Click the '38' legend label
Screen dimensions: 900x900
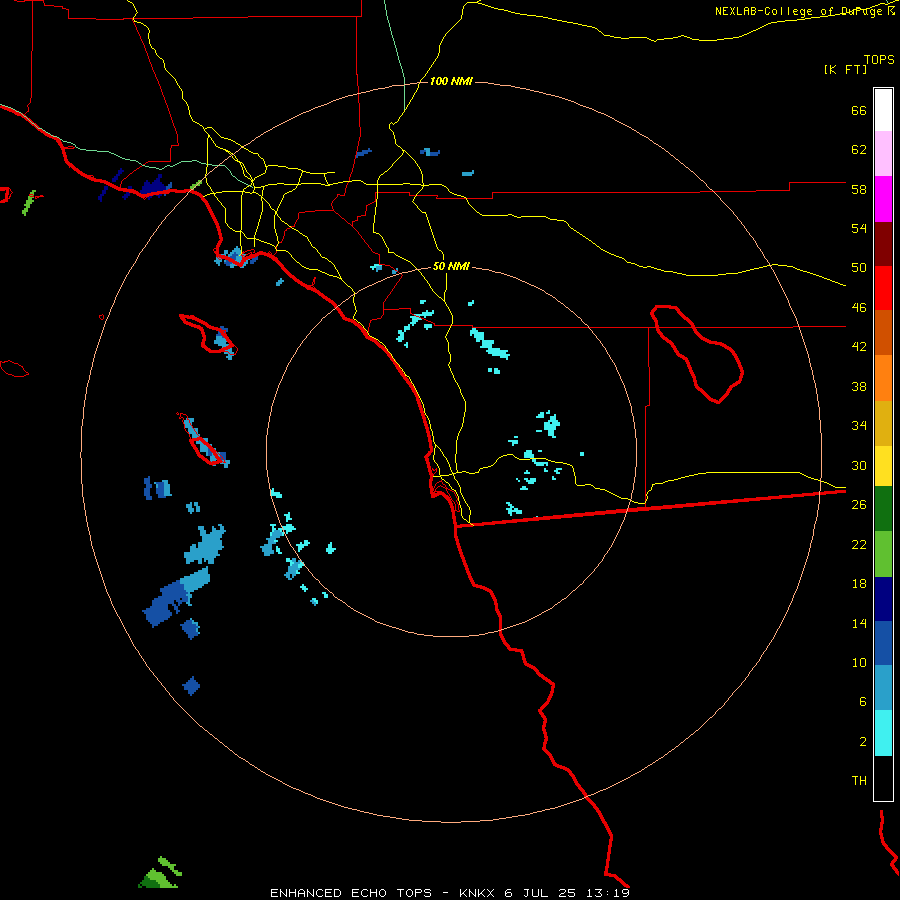click(x=859, y=386)
